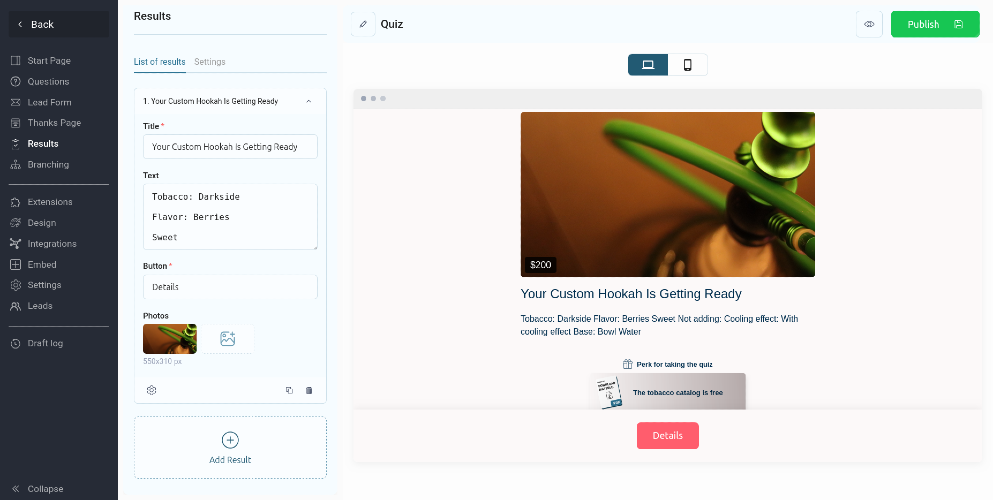Open the preview eye icon beside Publish

(869, 24)
